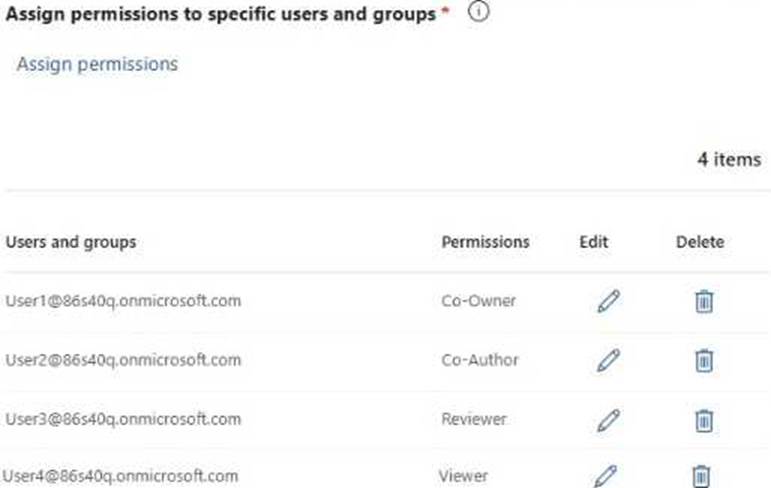Click the Reviewer permission value
This screenshot has height=488, width=771.
tap(474, 418)
